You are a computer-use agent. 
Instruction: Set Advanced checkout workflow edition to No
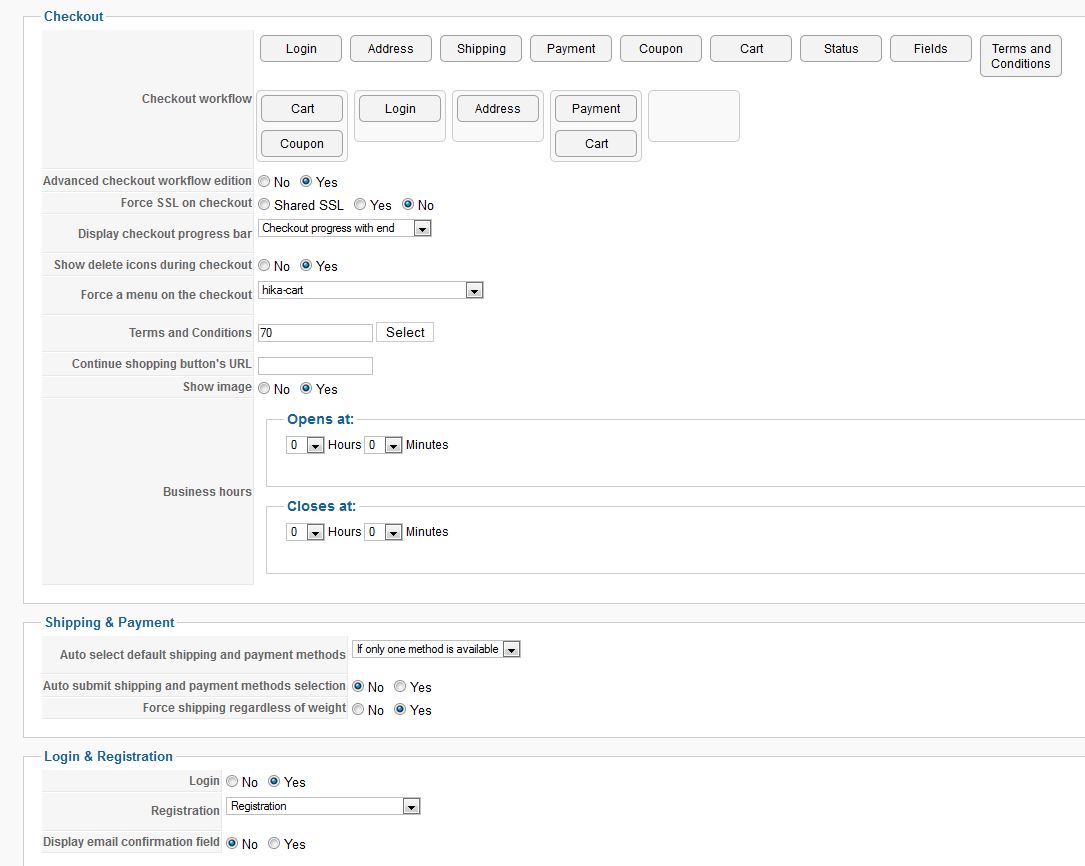coord(265,182)
